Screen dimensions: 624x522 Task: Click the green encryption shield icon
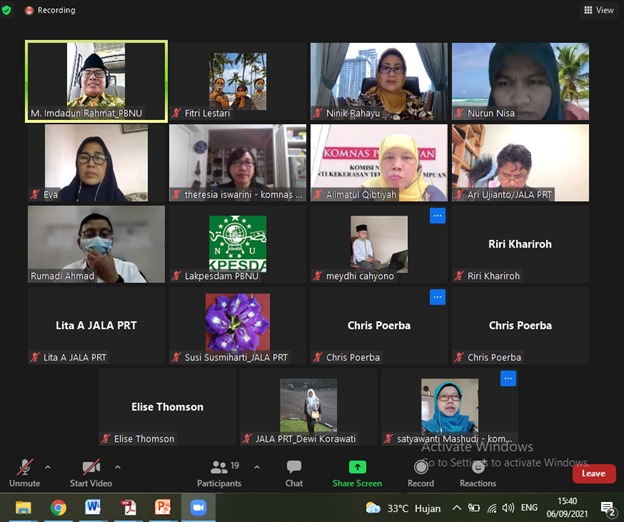tap(8, 10)
